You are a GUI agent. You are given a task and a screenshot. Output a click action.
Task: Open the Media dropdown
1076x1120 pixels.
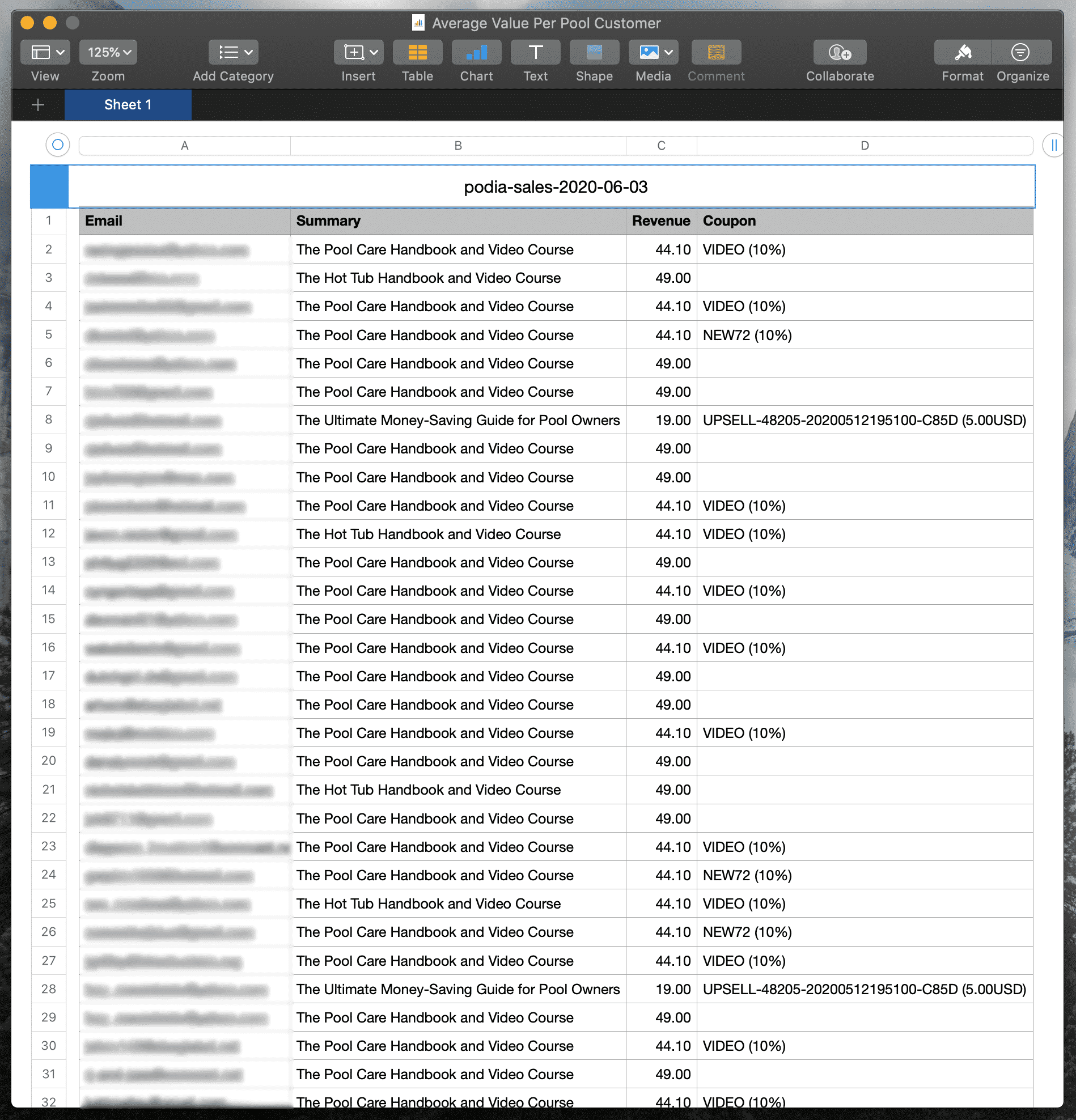[654, 53]
